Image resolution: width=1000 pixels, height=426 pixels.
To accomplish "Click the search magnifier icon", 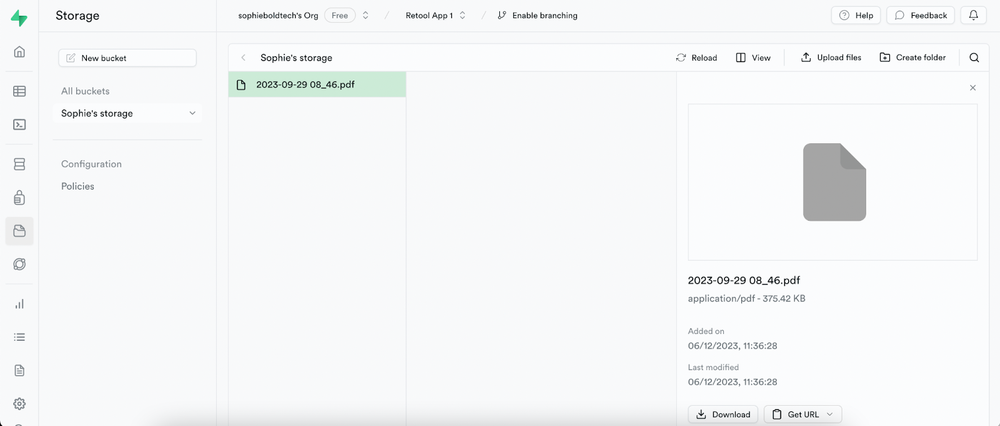I will (x=974, y=58).
